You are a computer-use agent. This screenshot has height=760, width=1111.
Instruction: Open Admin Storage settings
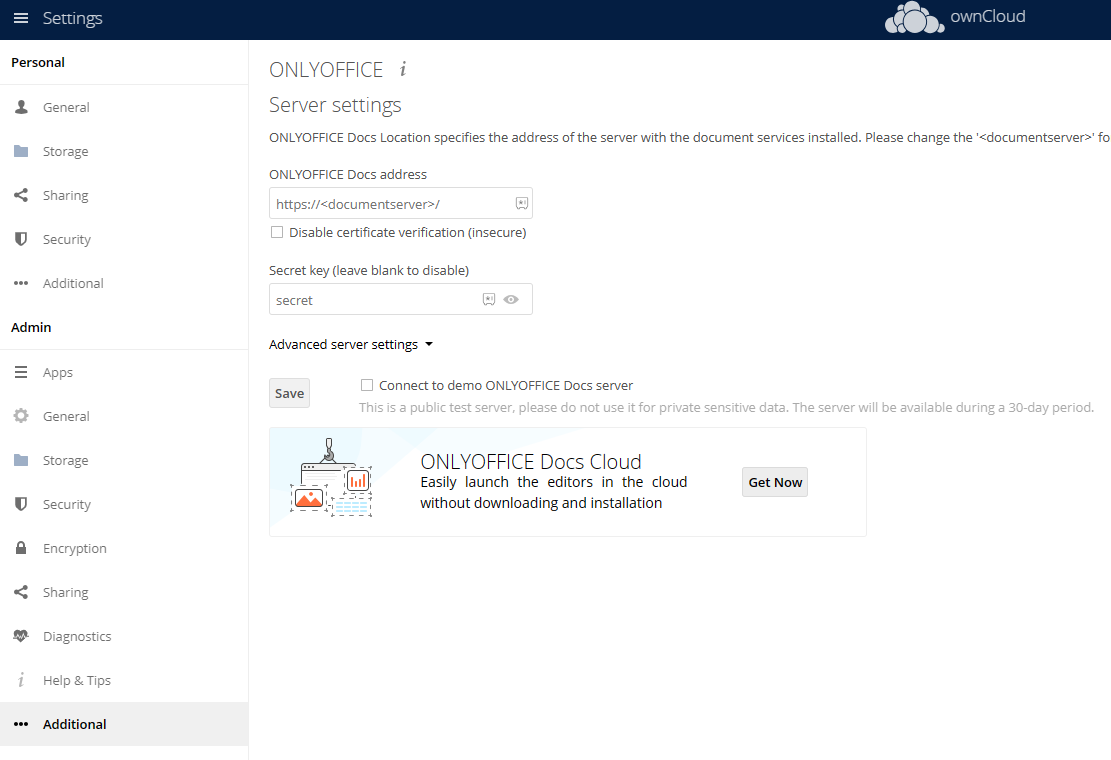pos(65,460)
